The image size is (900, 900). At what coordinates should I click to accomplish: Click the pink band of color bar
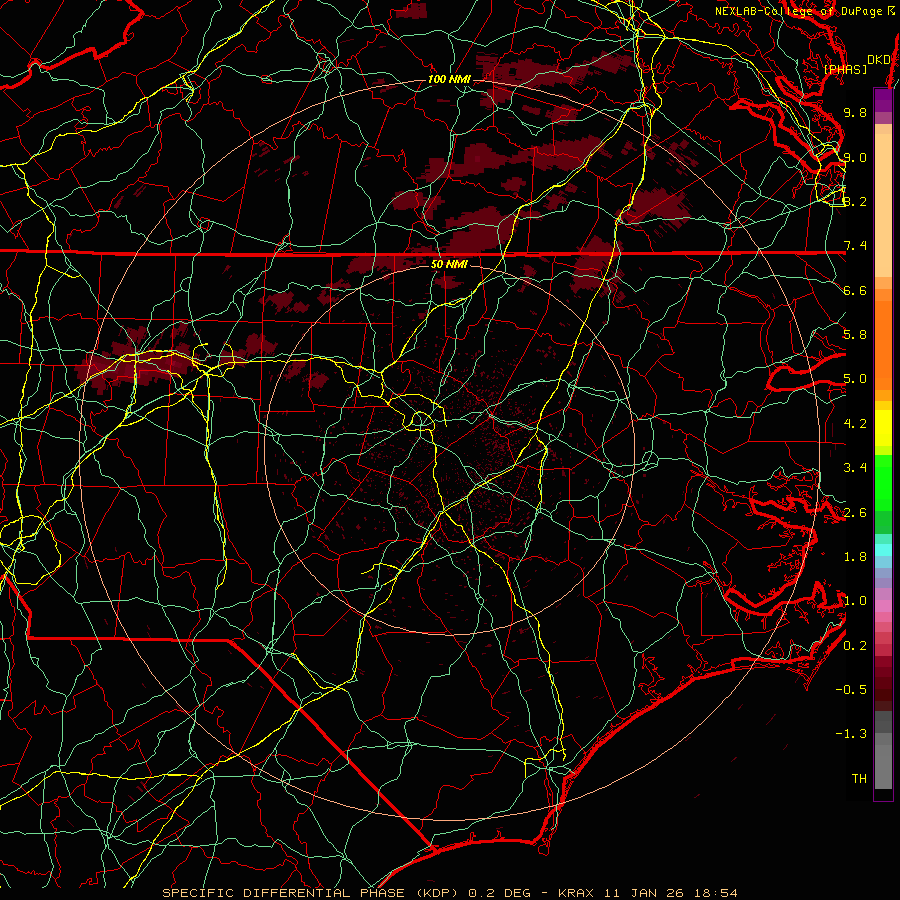[x=883, y=606]
